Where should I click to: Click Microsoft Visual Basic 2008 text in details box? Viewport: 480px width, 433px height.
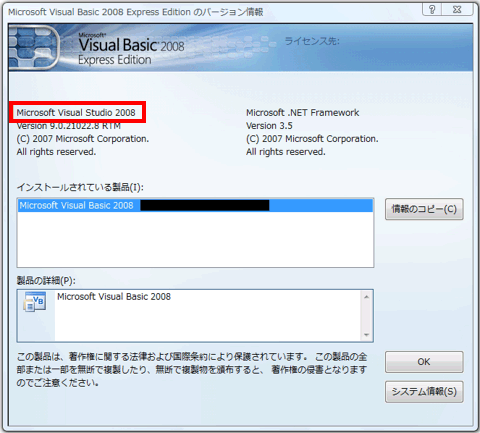(114, 297)
